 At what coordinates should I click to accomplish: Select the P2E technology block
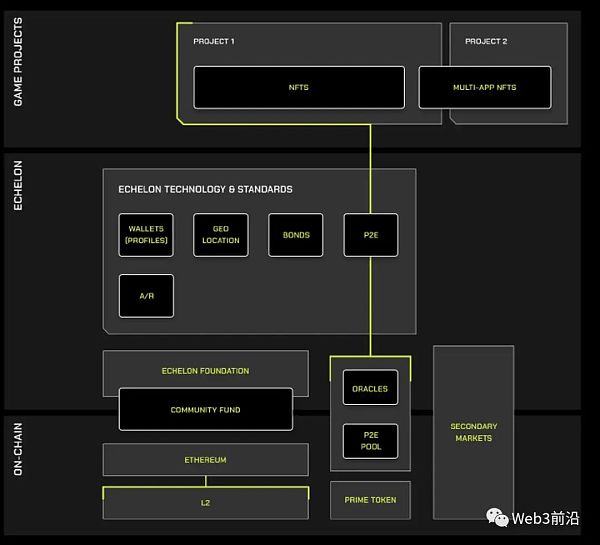[x=370, y=235]
